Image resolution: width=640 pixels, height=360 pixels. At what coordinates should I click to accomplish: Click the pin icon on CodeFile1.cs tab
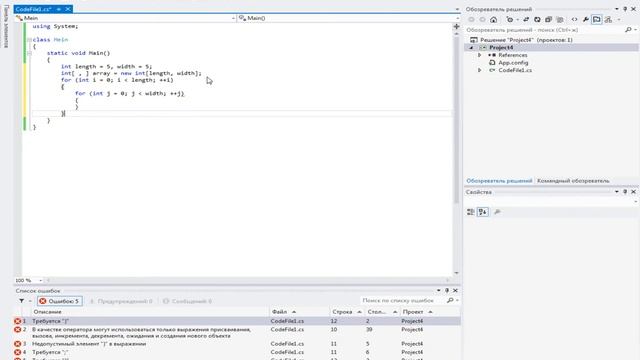point(59,9)
